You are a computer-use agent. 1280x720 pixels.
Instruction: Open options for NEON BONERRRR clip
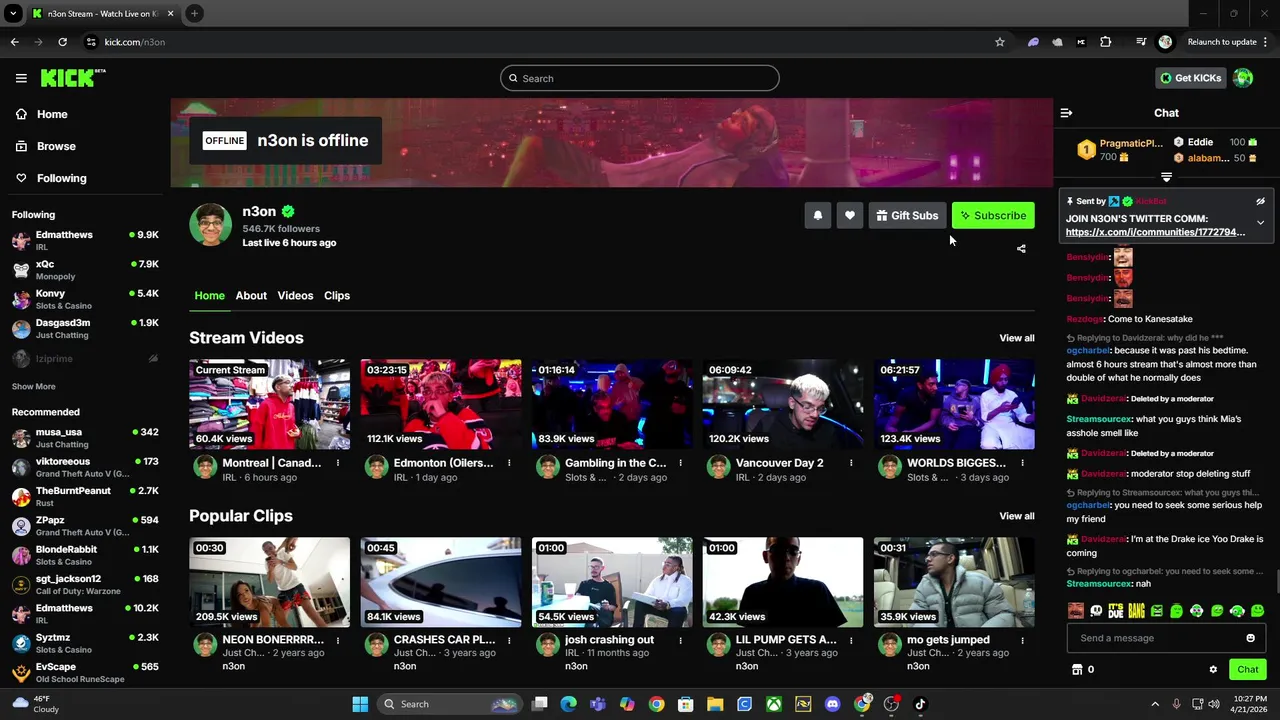(x=338, y=640)
